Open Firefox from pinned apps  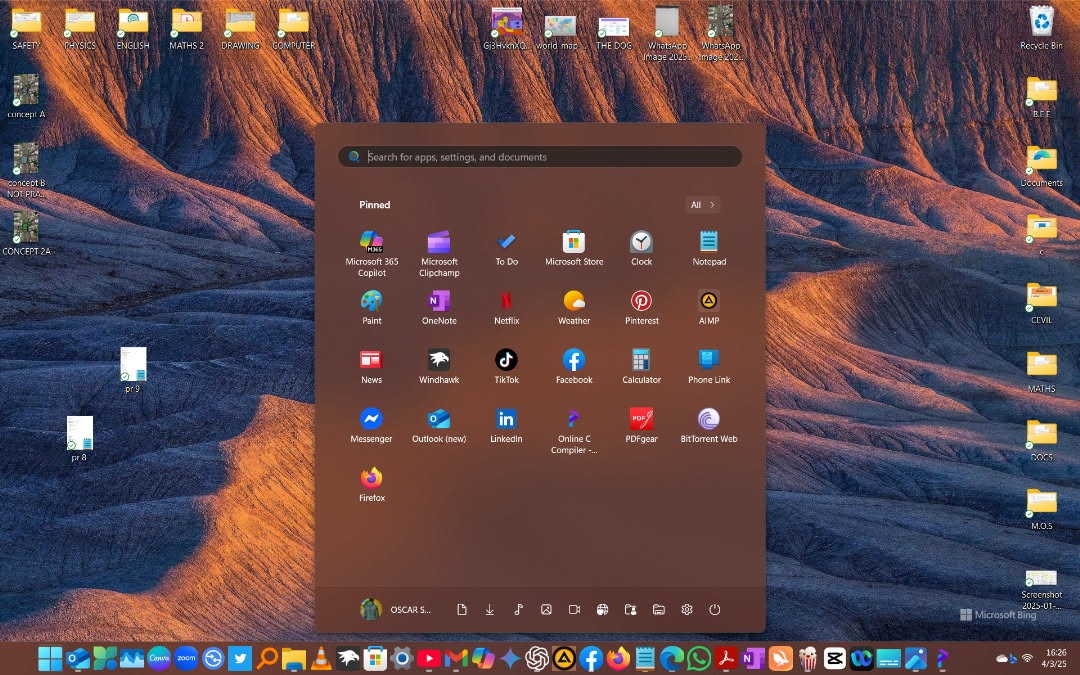tap(371, 485)
